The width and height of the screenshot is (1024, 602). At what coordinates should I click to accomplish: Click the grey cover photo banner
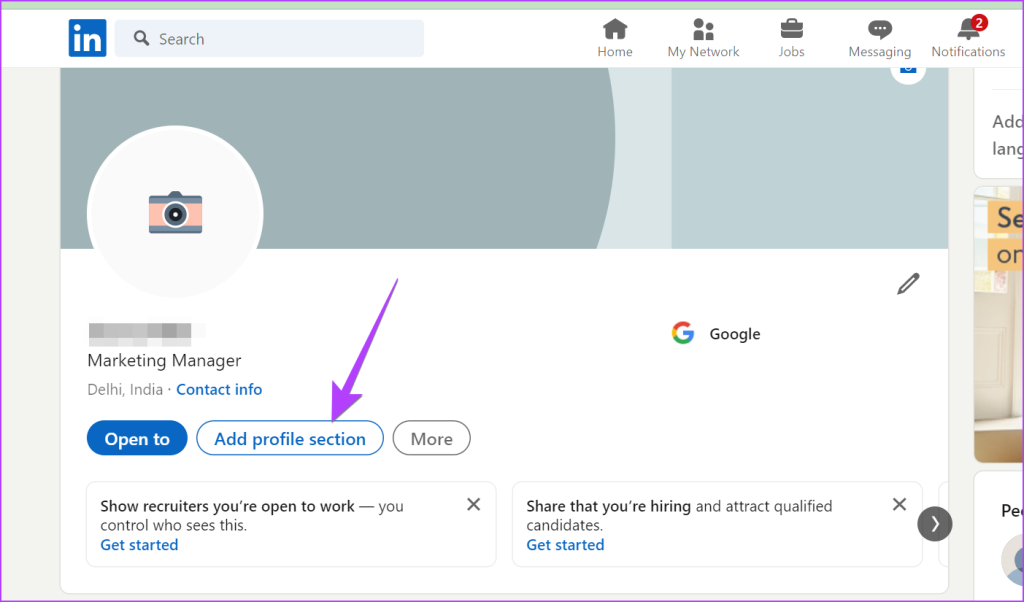pyautogui.click(x=504, y=157)
